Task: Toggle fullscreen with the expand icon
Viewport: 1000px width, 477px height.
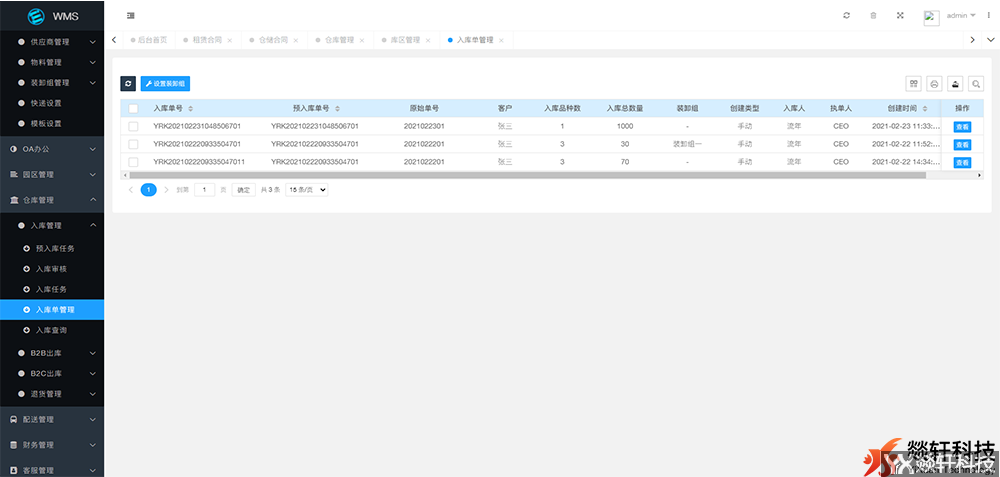Action: 900,16
